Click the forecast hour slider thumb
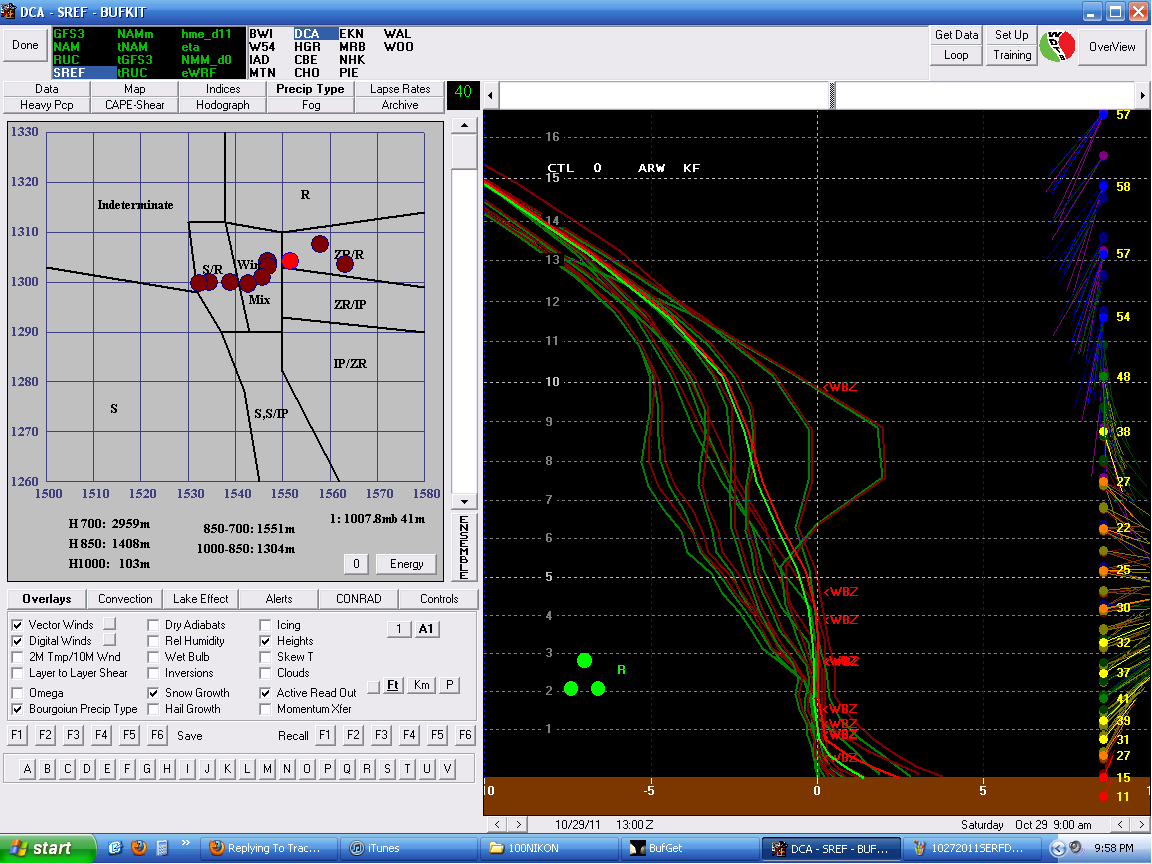Screen dimensions: 1152x864 pyautogui.click(x=832, y=95)
